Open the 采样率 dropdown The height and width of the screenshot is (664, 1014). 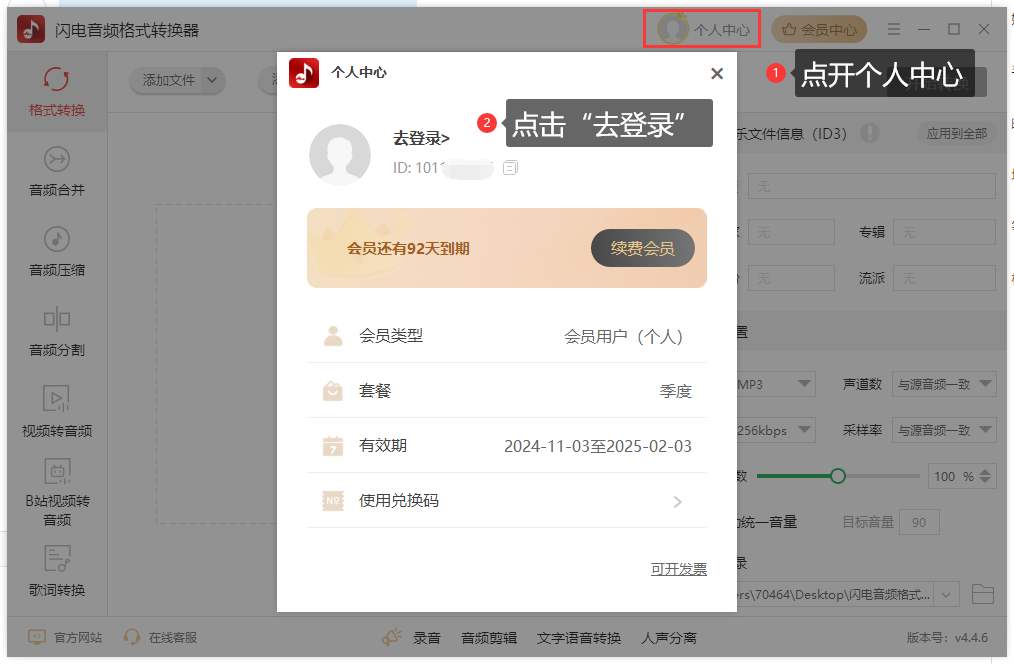(x=944, y=430)
